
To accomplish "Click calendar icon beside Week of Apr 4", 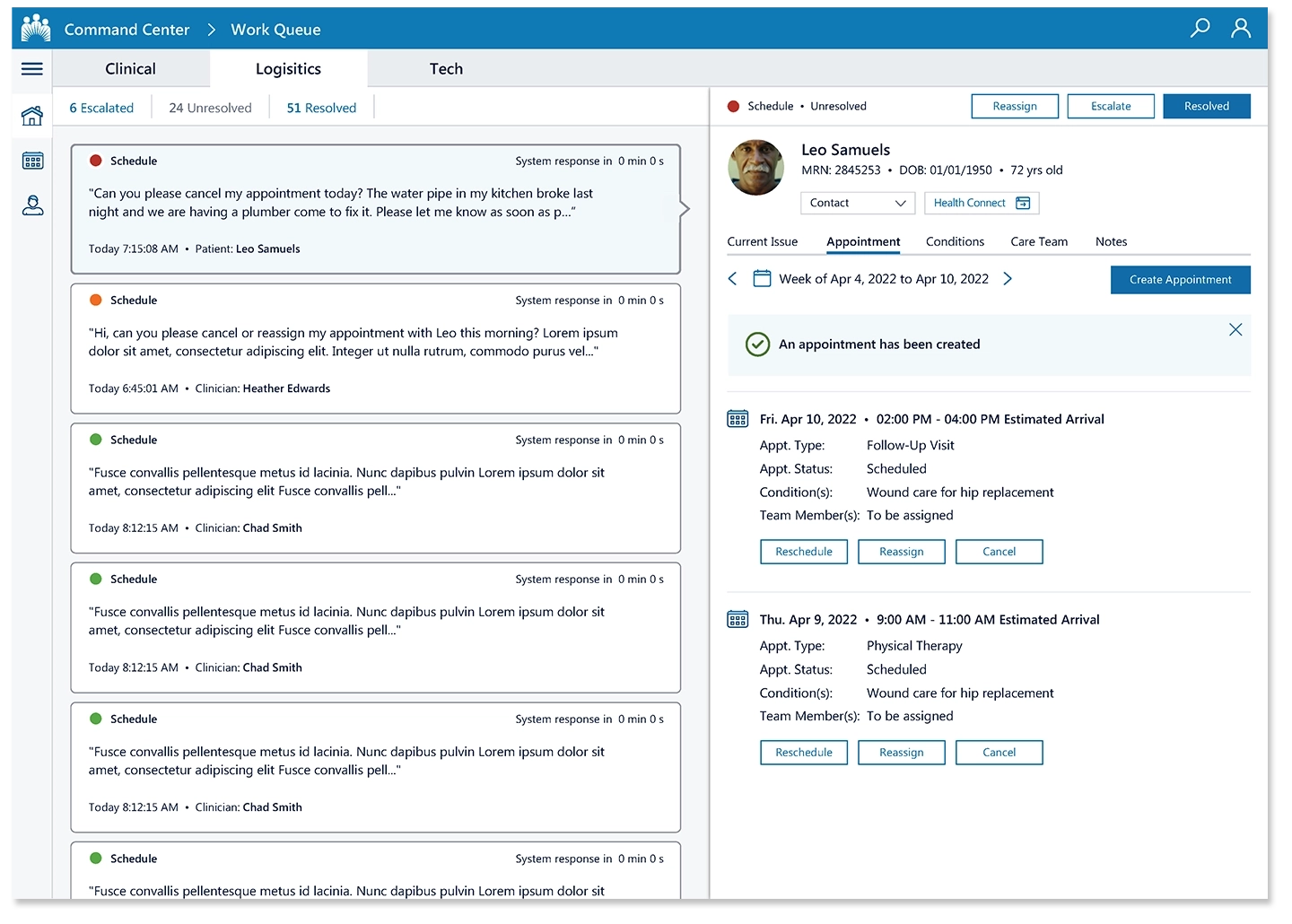I will tap(762, 279).
